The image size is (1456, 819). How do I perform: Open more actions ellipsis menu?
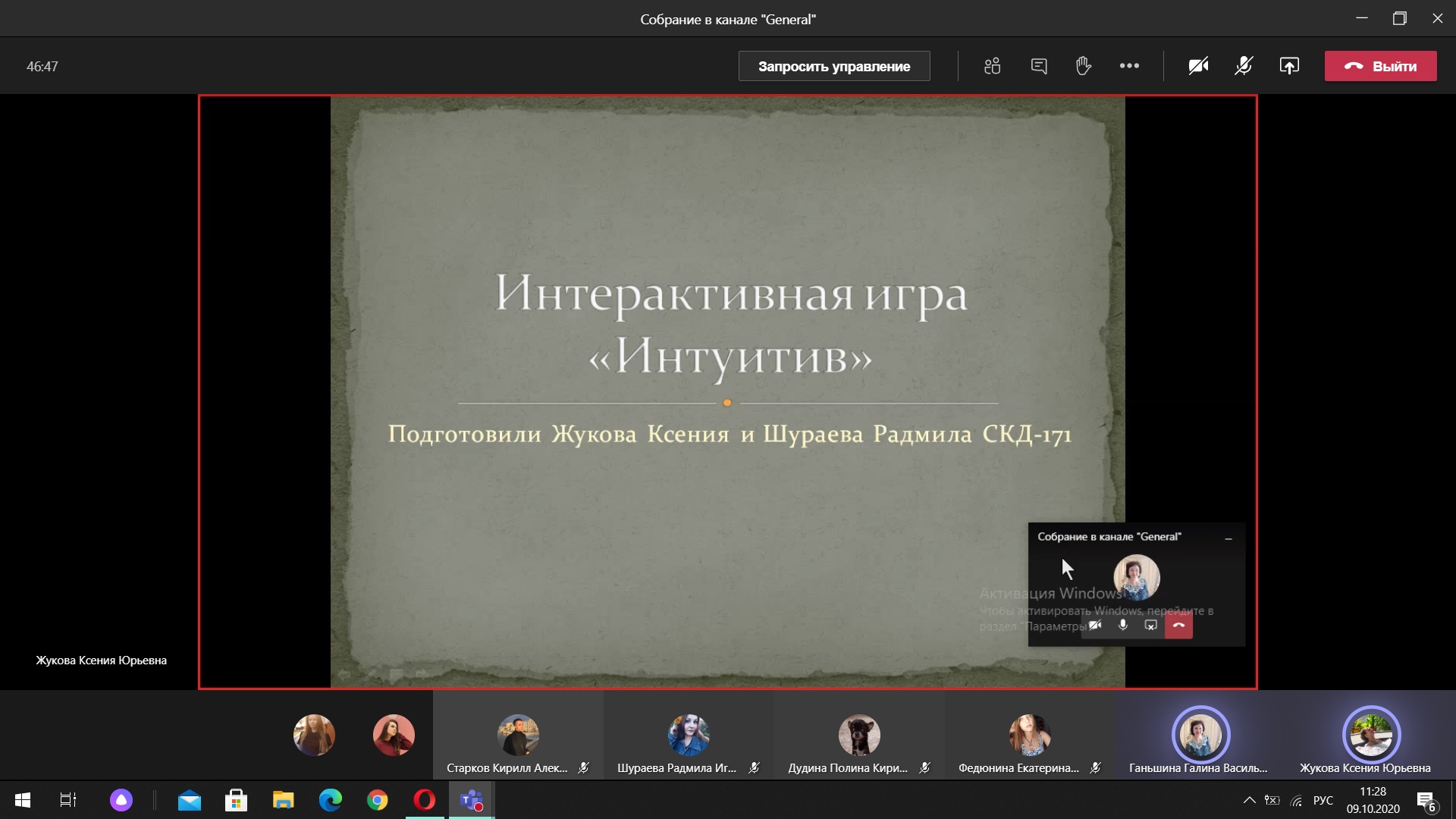coord(1129,66)
